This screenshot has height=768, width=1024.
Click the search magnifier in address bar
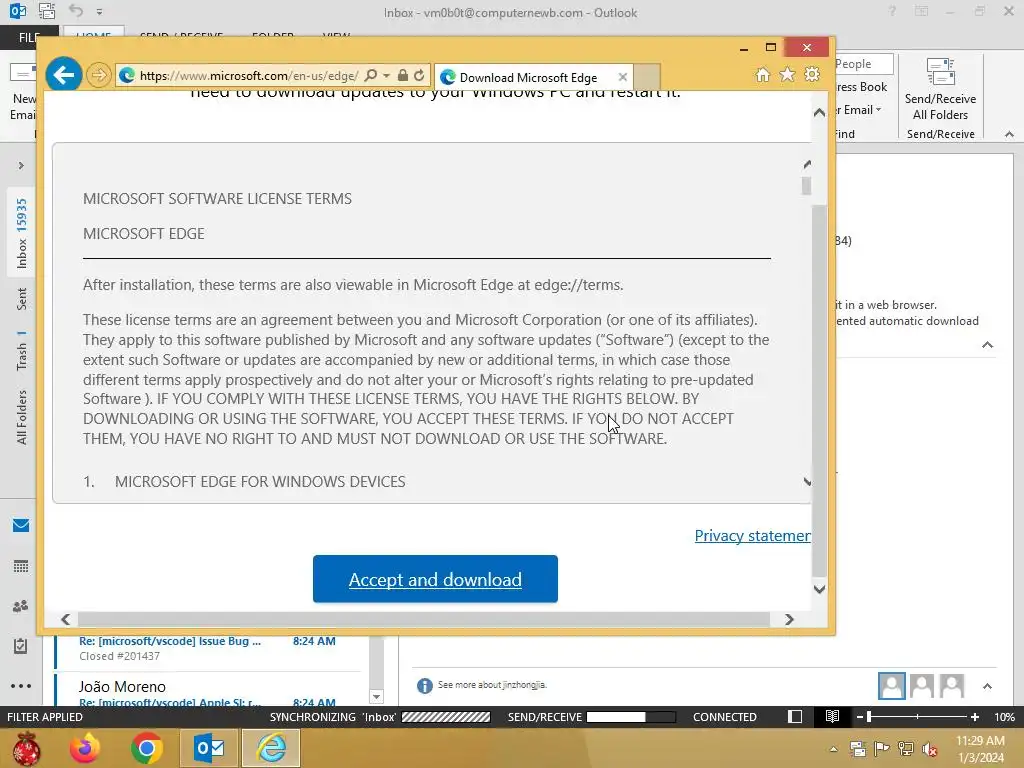(x=371, y=75)
